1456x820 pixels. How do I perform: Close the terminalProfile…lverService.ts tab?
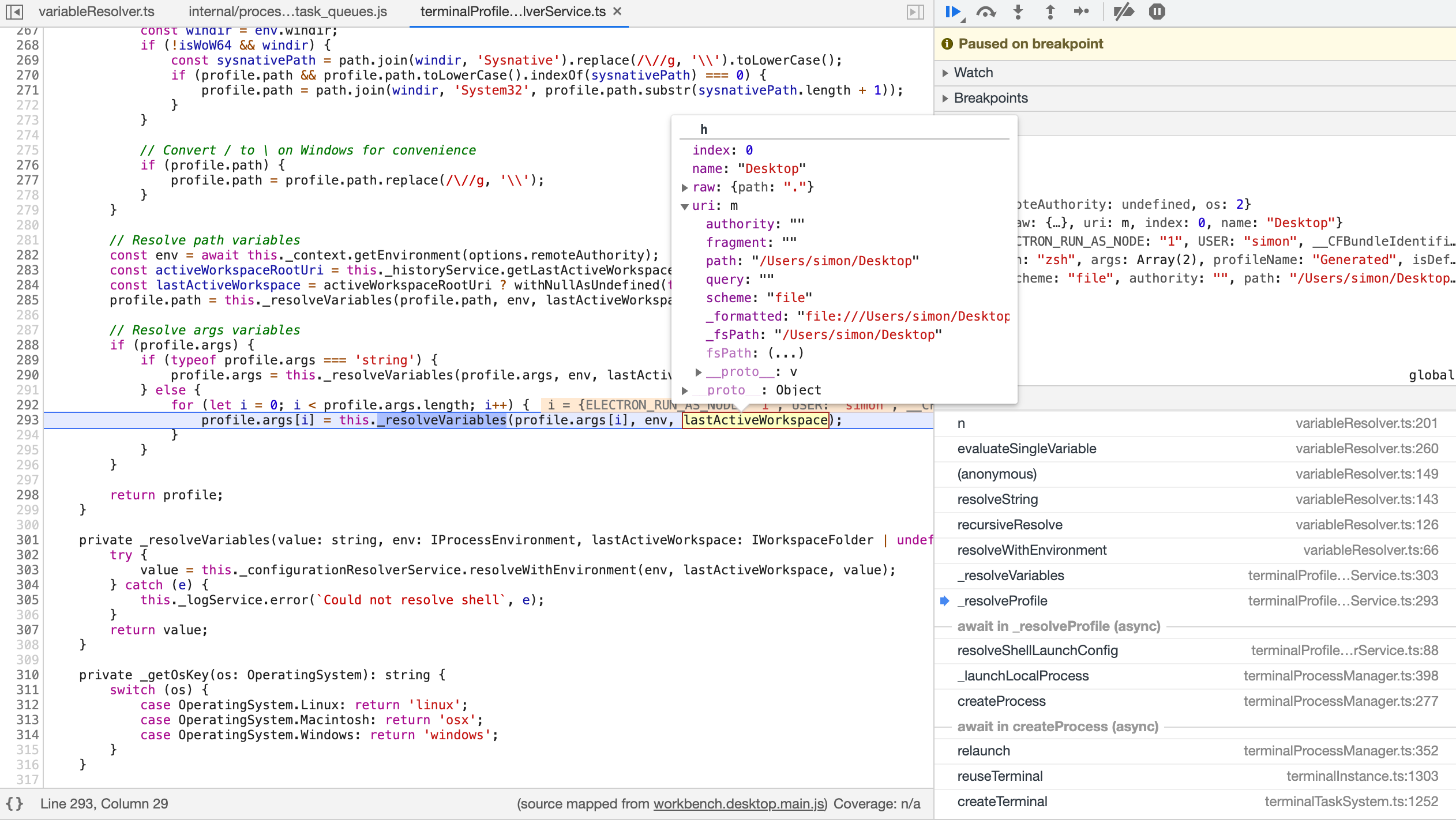pos(617,12)
